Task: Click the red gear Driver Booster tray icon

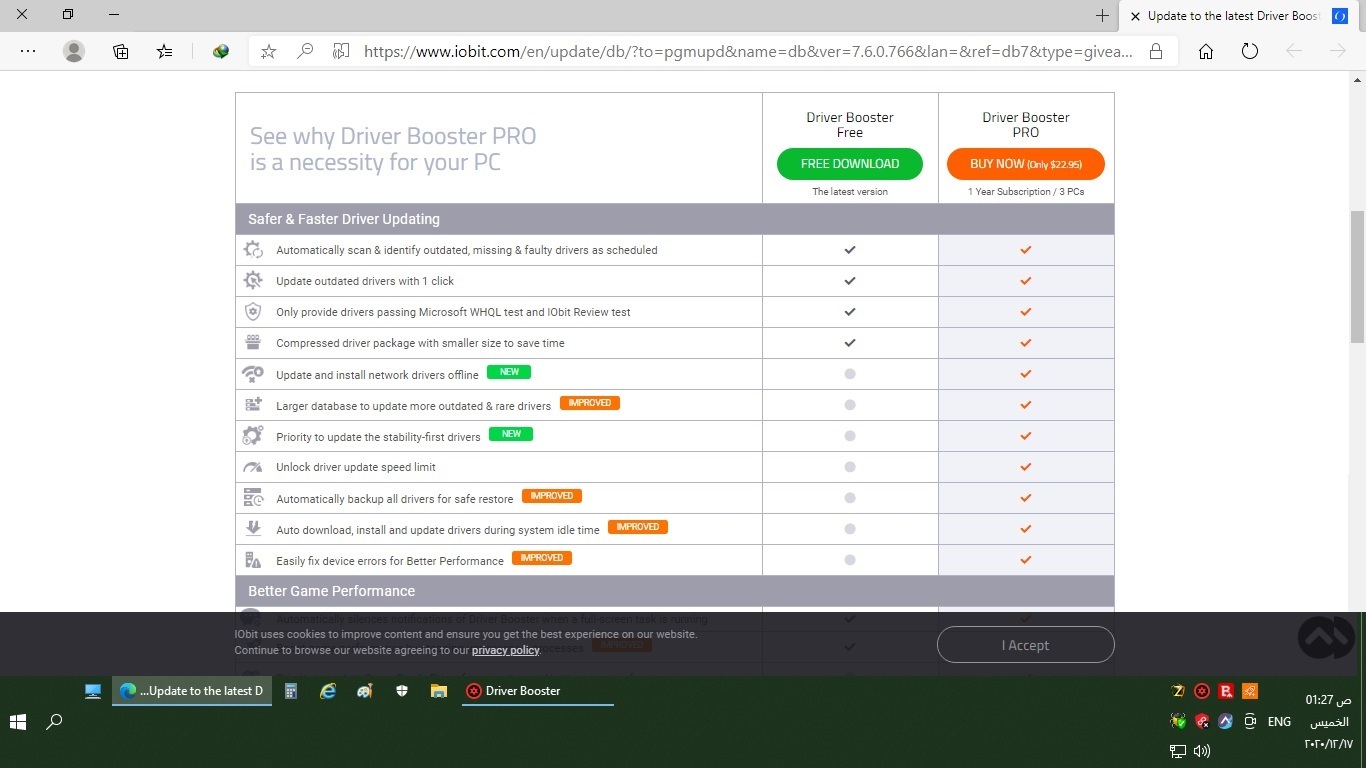Action: pos(1202,691)
